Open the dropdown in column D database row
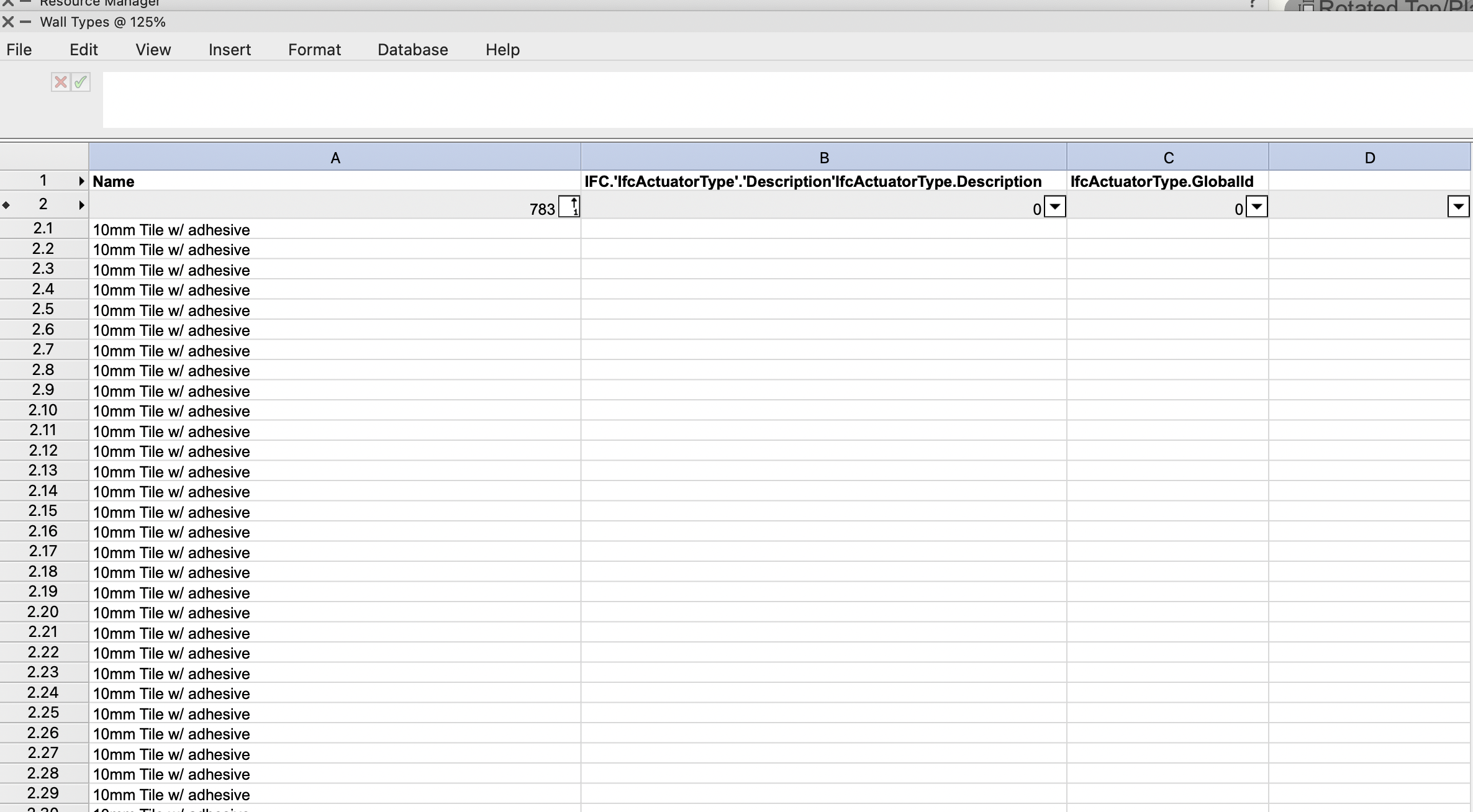Viewport: 1473px width, 812px height. click(1457, 206)
